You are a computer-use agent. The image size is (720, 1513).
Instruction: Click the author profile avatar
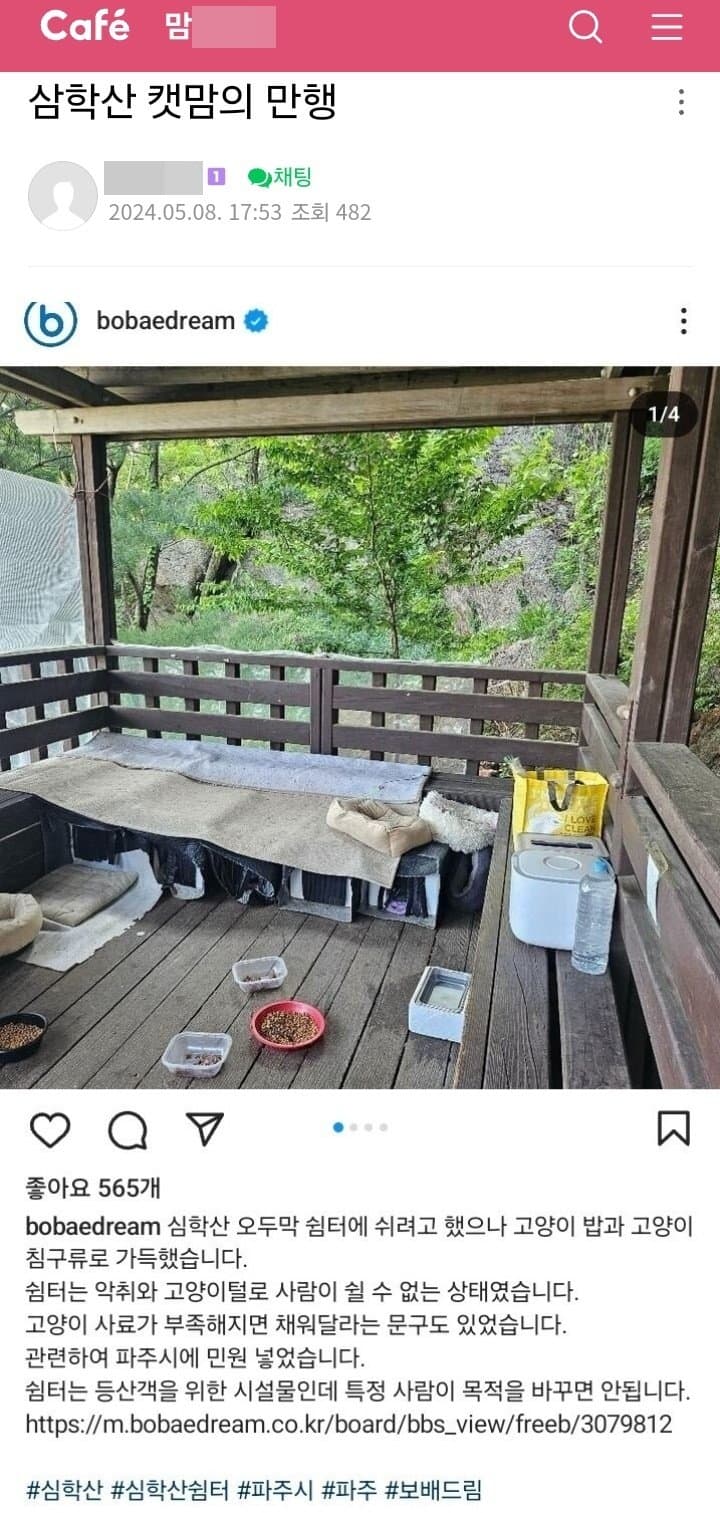point(63,195)
